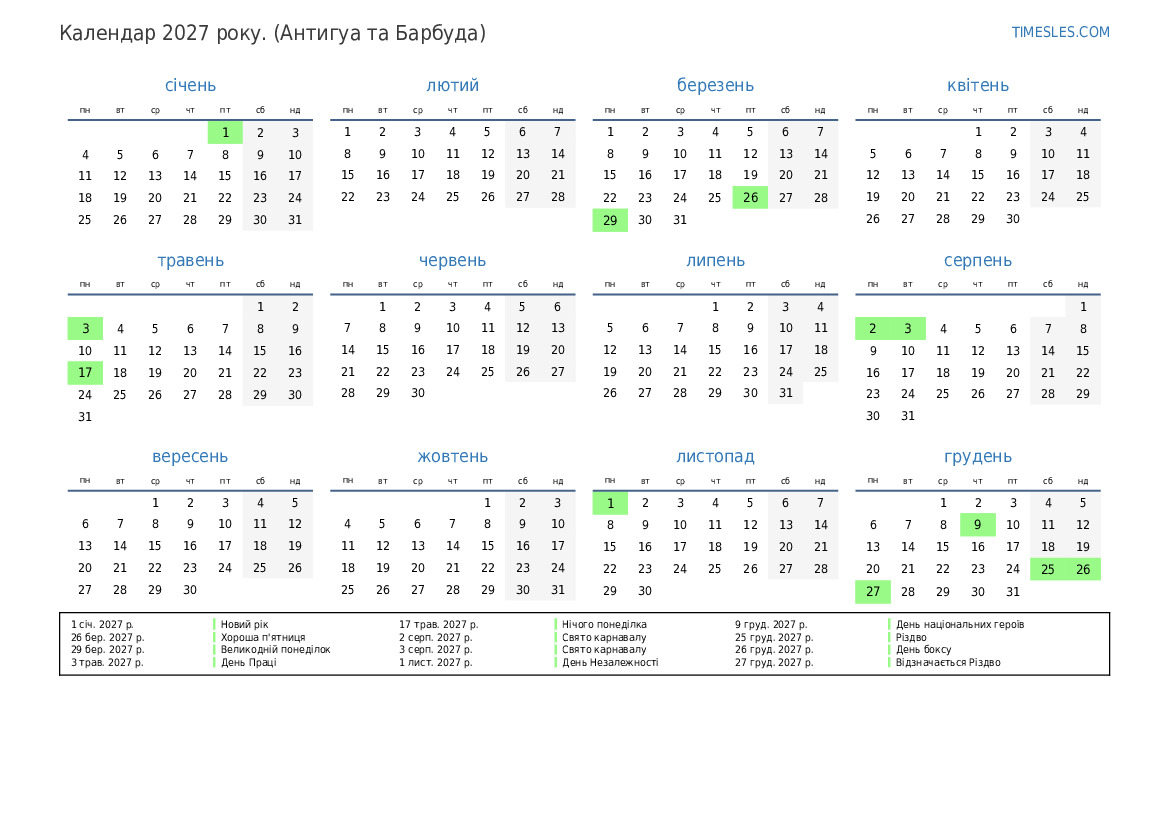
Task: Click the title 'Календар 2027 року. (Антигуа та Барбуда)'
Action: click(x=272, y=34)
